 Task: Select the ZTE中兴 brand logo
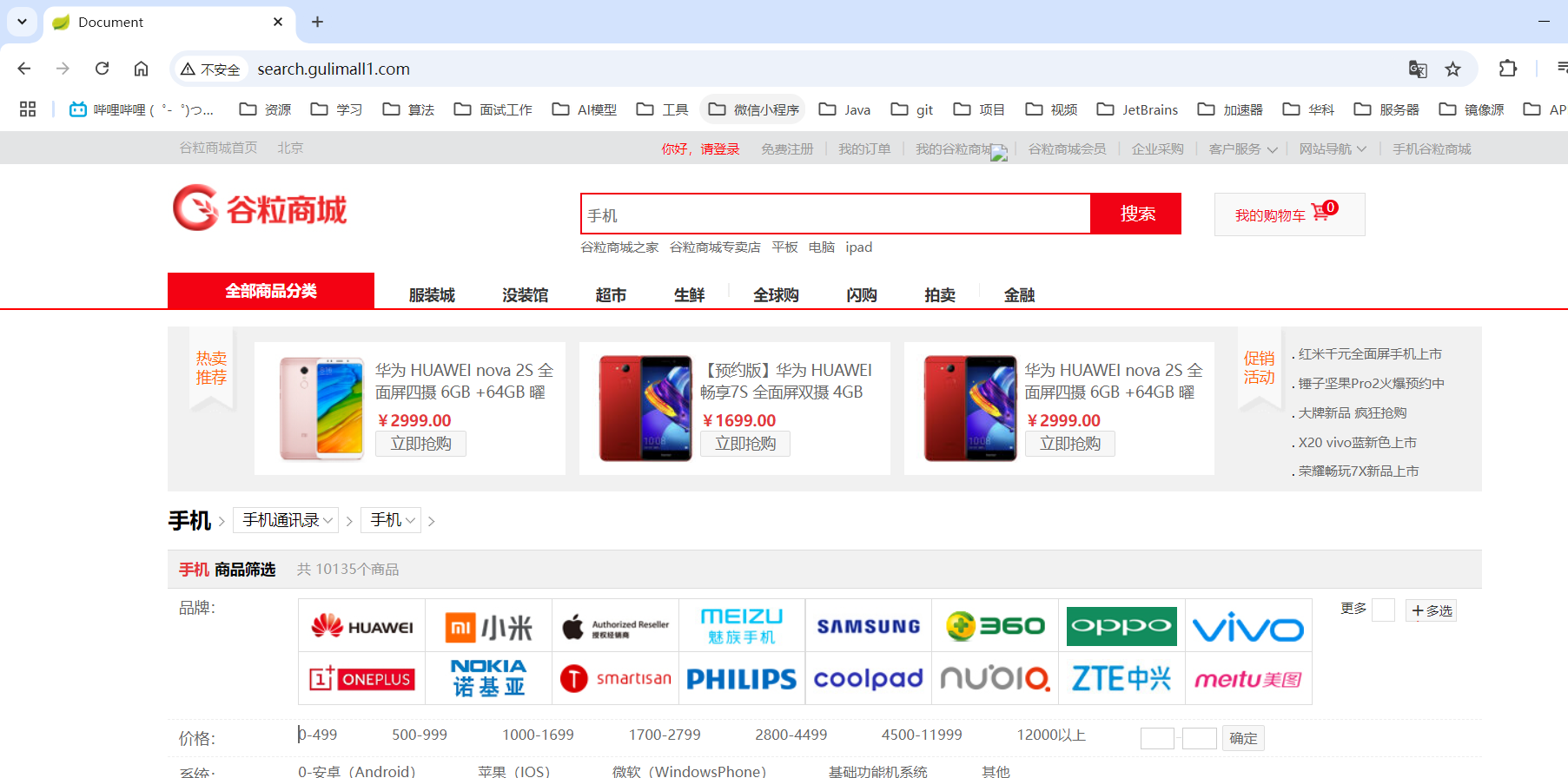pos(1121,678)
